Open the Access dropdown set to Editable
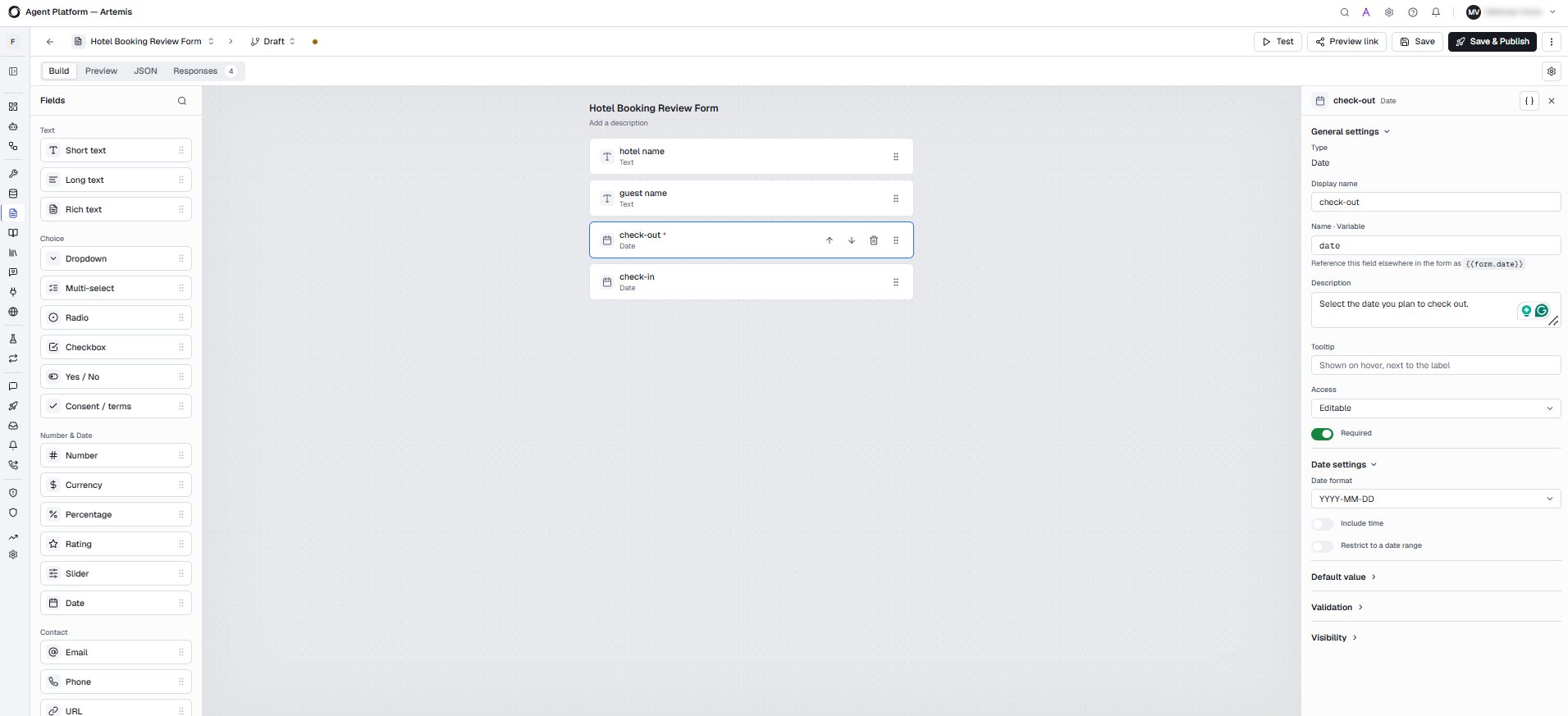This screenshot has width=1568, height=716. click(x=1436, y=408)
